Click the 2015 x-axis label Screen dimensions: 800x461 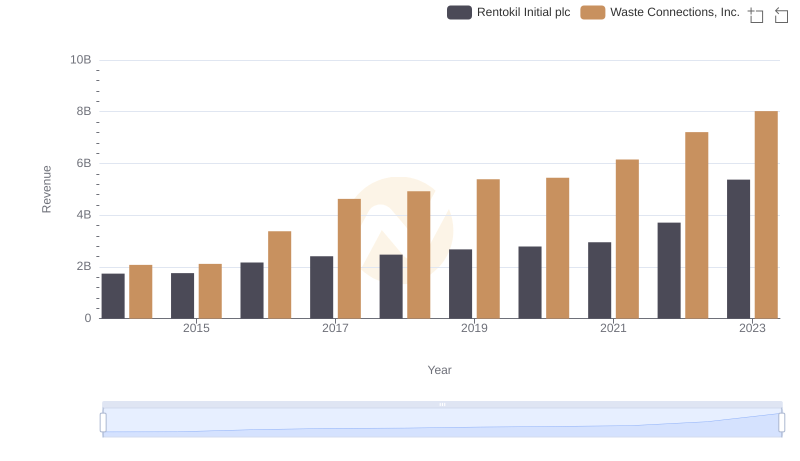(x=196, y=328)
